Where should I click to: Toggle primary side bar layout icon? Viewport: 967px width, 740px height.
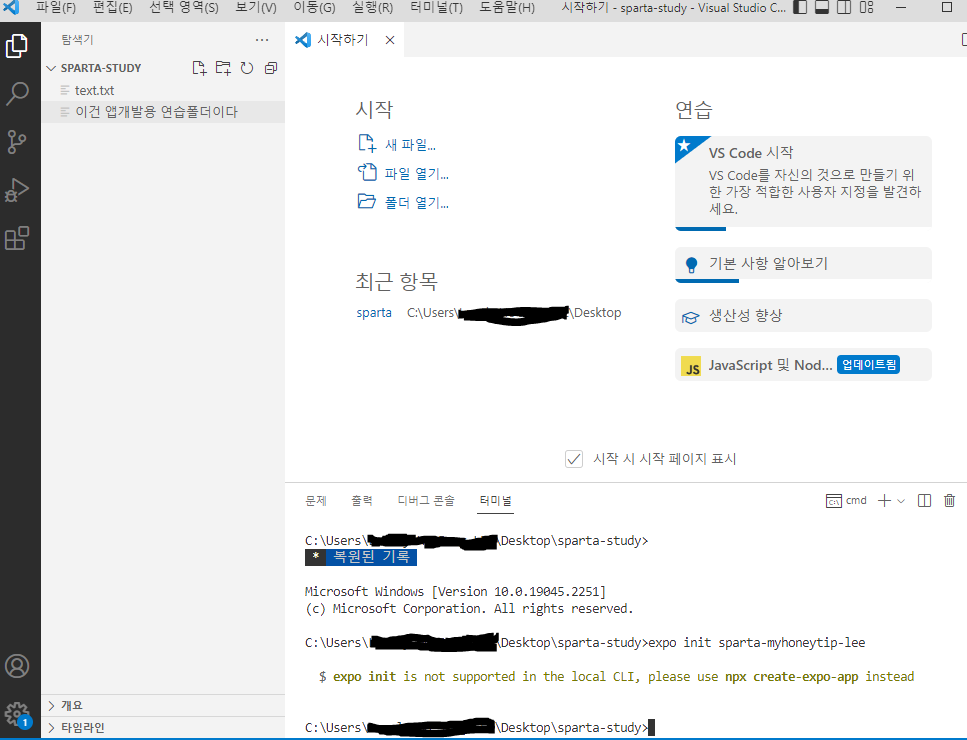point(800,7)
